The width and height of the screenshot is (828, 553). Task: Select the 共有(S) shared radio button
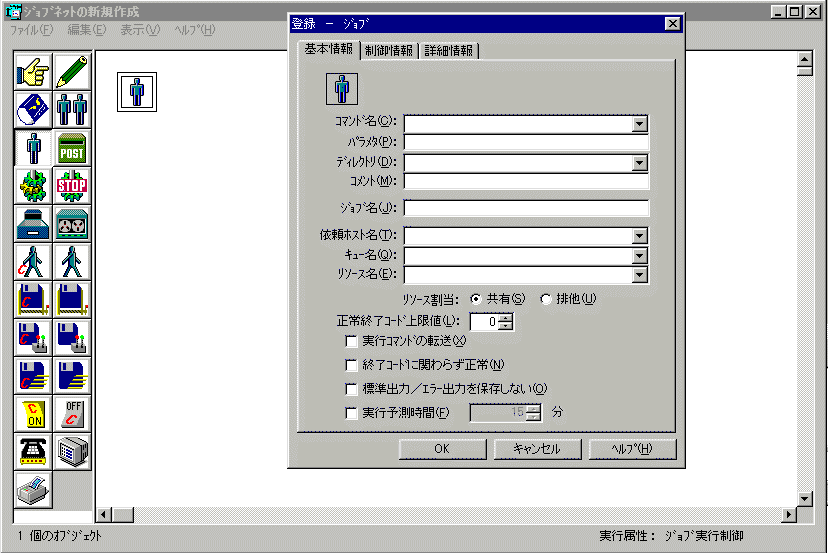476,299
